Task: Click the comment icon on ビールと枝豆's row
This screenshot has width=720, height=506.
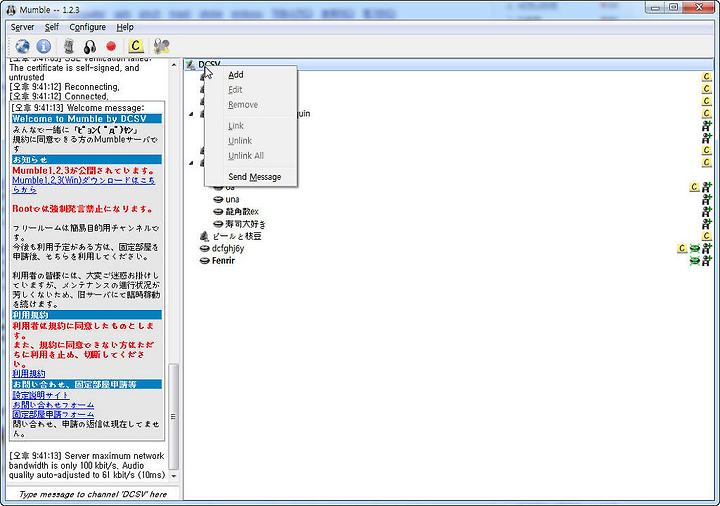Action: (x=707, y=236)
